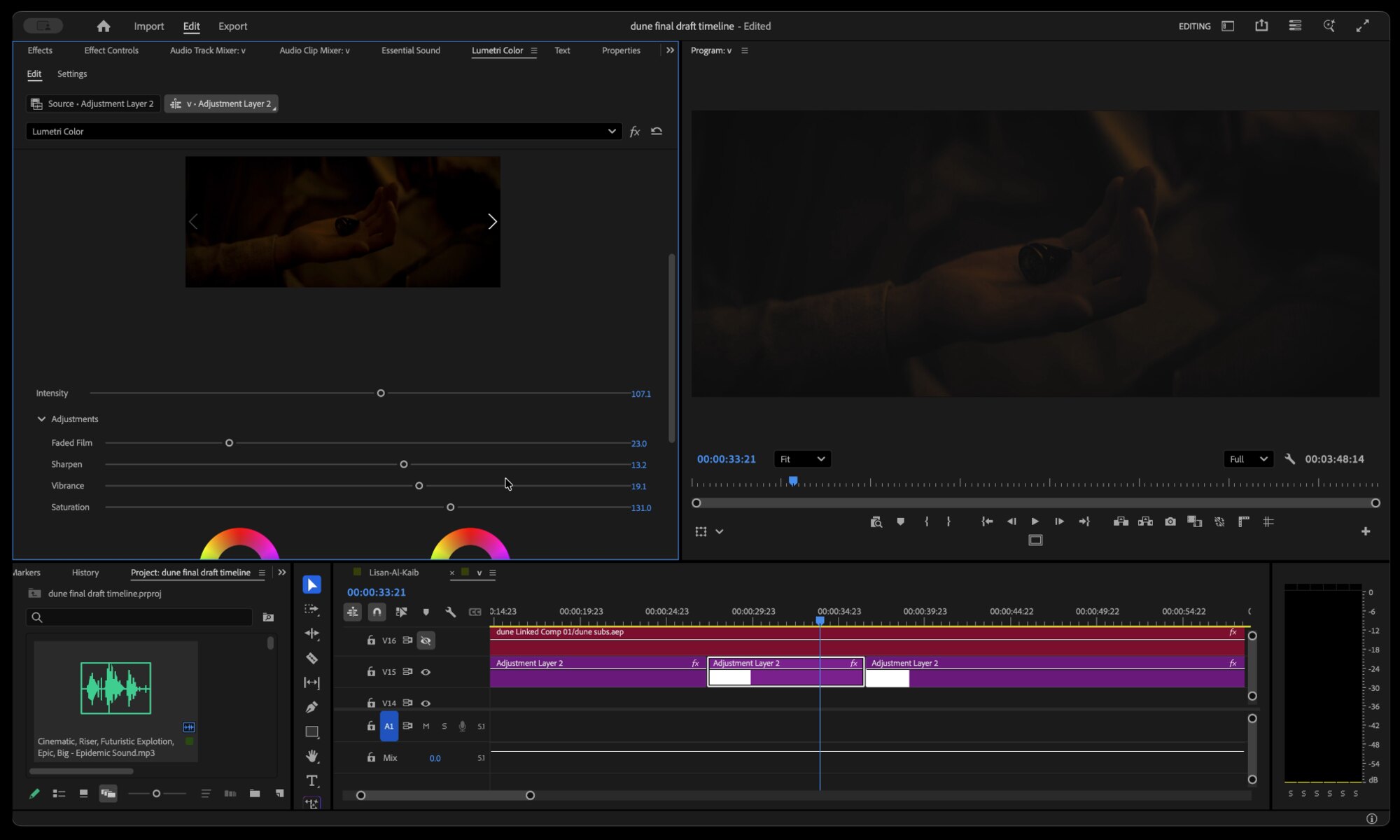Select the Track Select Forward tool

tap(312, 609)
